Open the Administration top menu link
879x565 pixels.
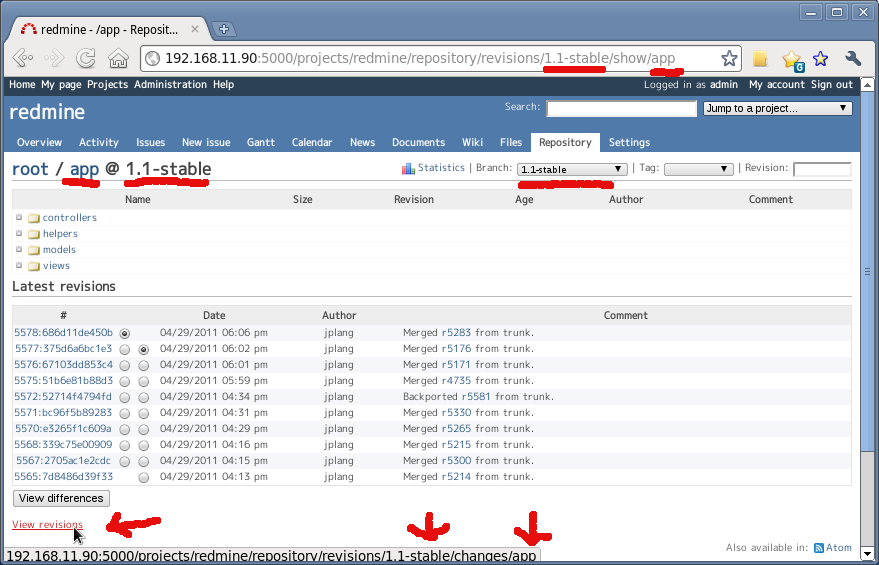coord(170,85)
